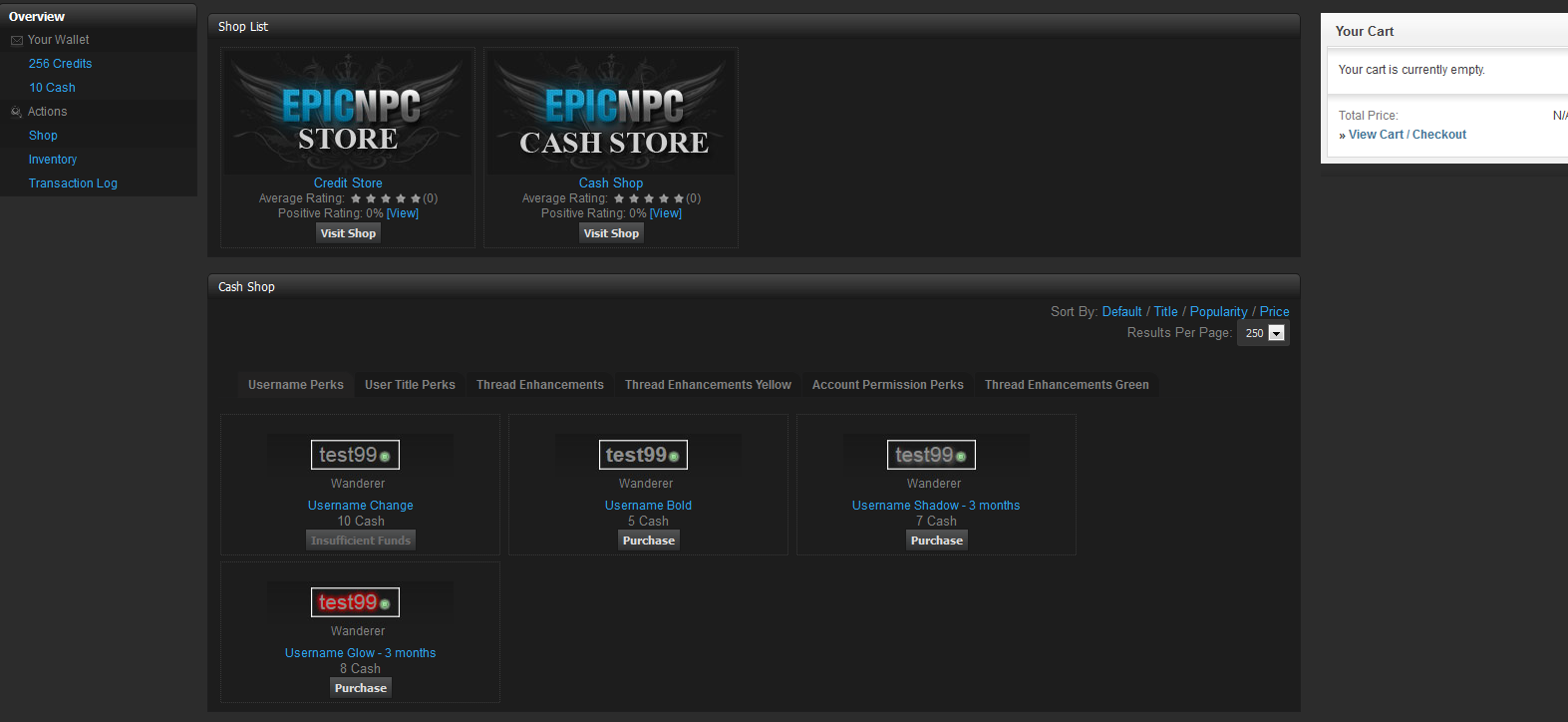
Task: Open the 256 Credits wallet link
Action: point(60,64)
